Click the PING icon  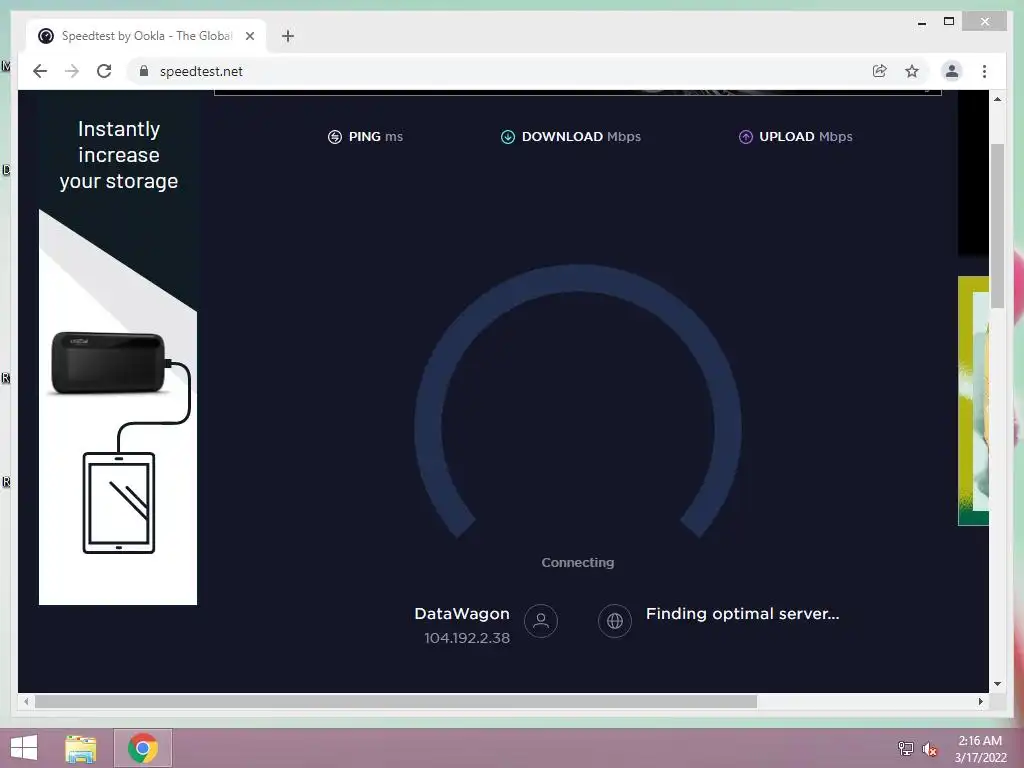coord(334,136)
